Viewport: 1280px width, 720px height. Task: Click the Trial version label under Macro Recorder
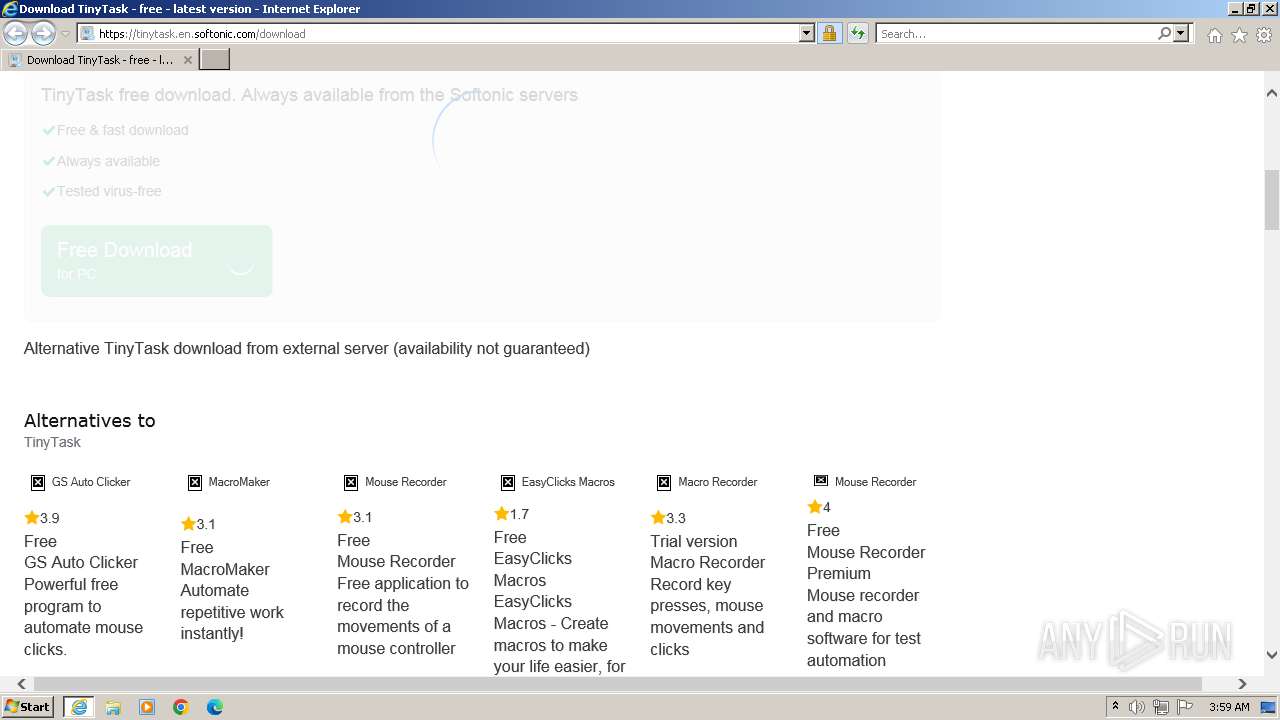point(694,541)
